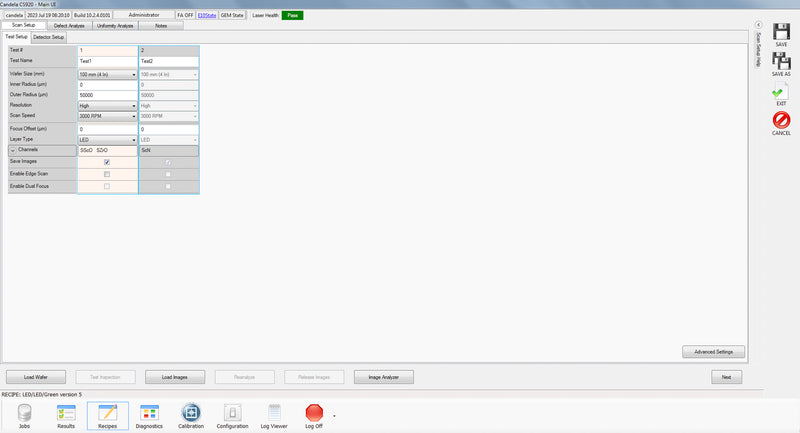Tick Enable Dual Focus for Test1

[x=107, y=187]
